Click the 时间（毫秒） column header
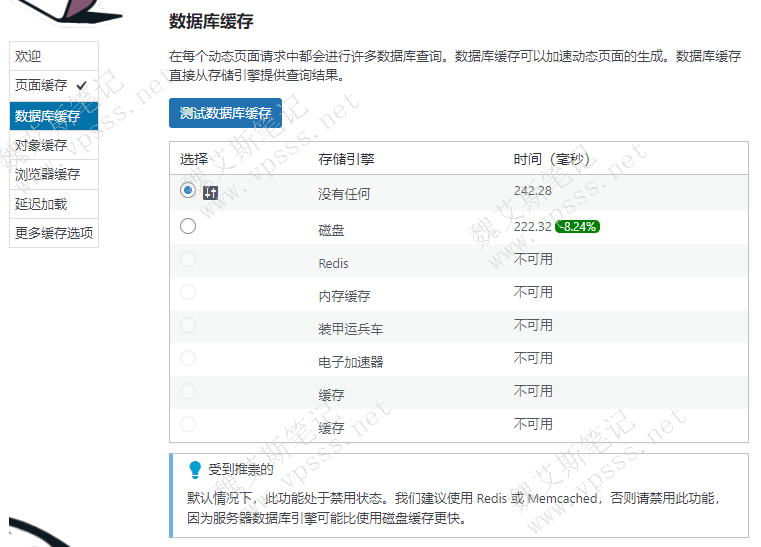 point(552,159)
